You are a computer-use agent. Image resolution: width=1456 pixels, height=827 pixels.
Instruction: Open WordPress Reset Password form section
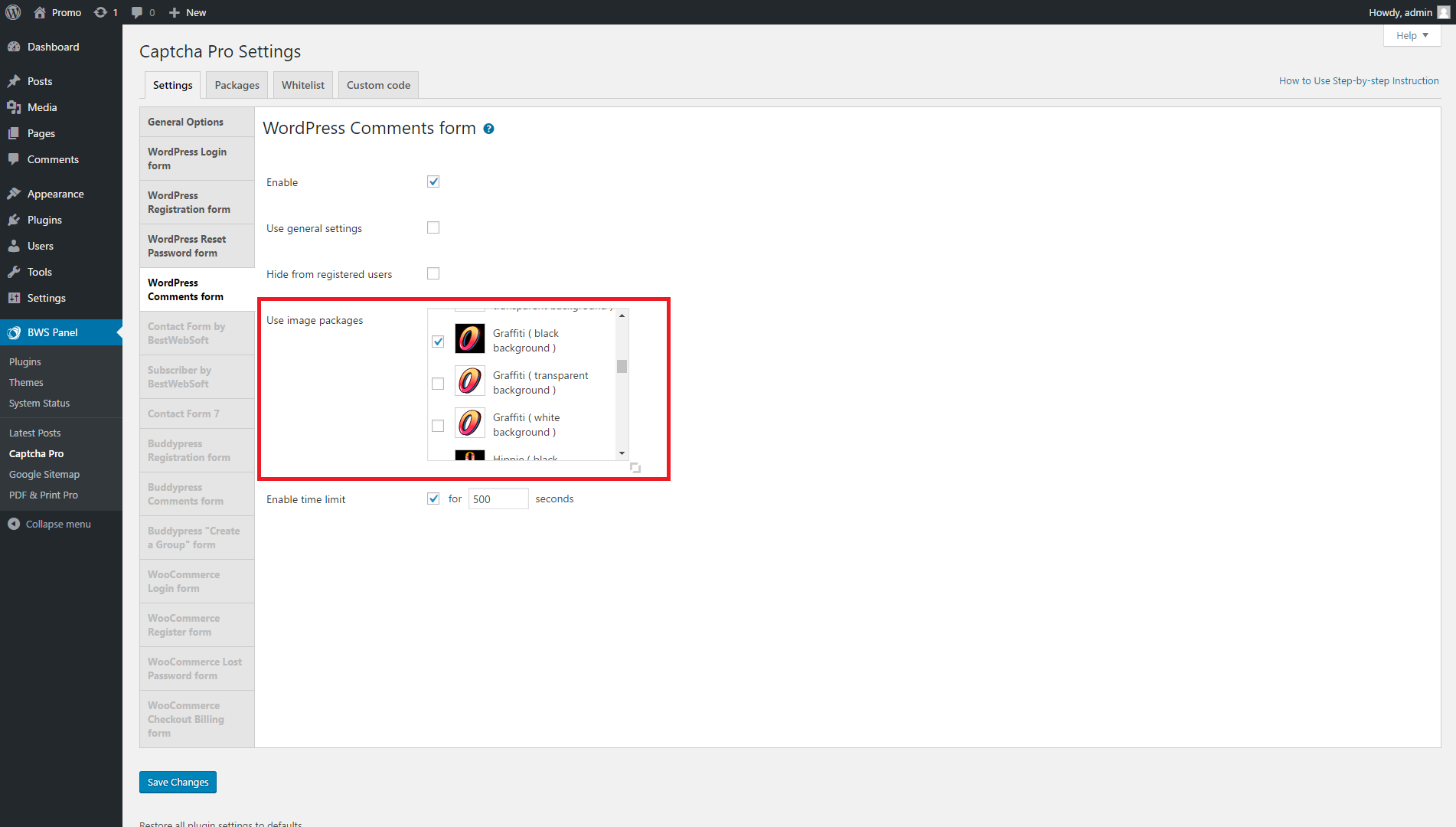[x=198, y=246]
